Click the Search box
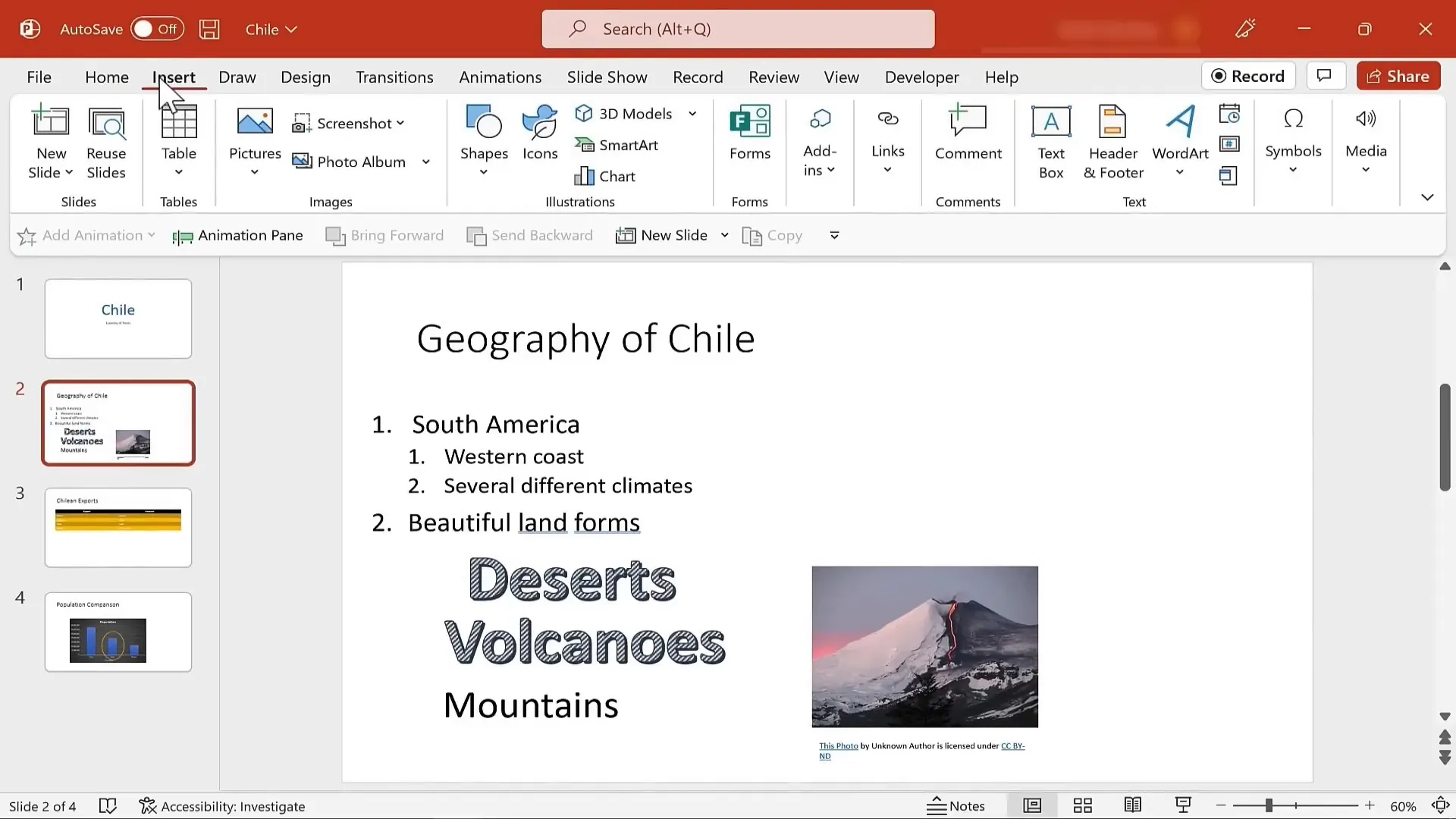This screenshot has width=1456, height=819. pyautogui.click(x=738, y=29)
